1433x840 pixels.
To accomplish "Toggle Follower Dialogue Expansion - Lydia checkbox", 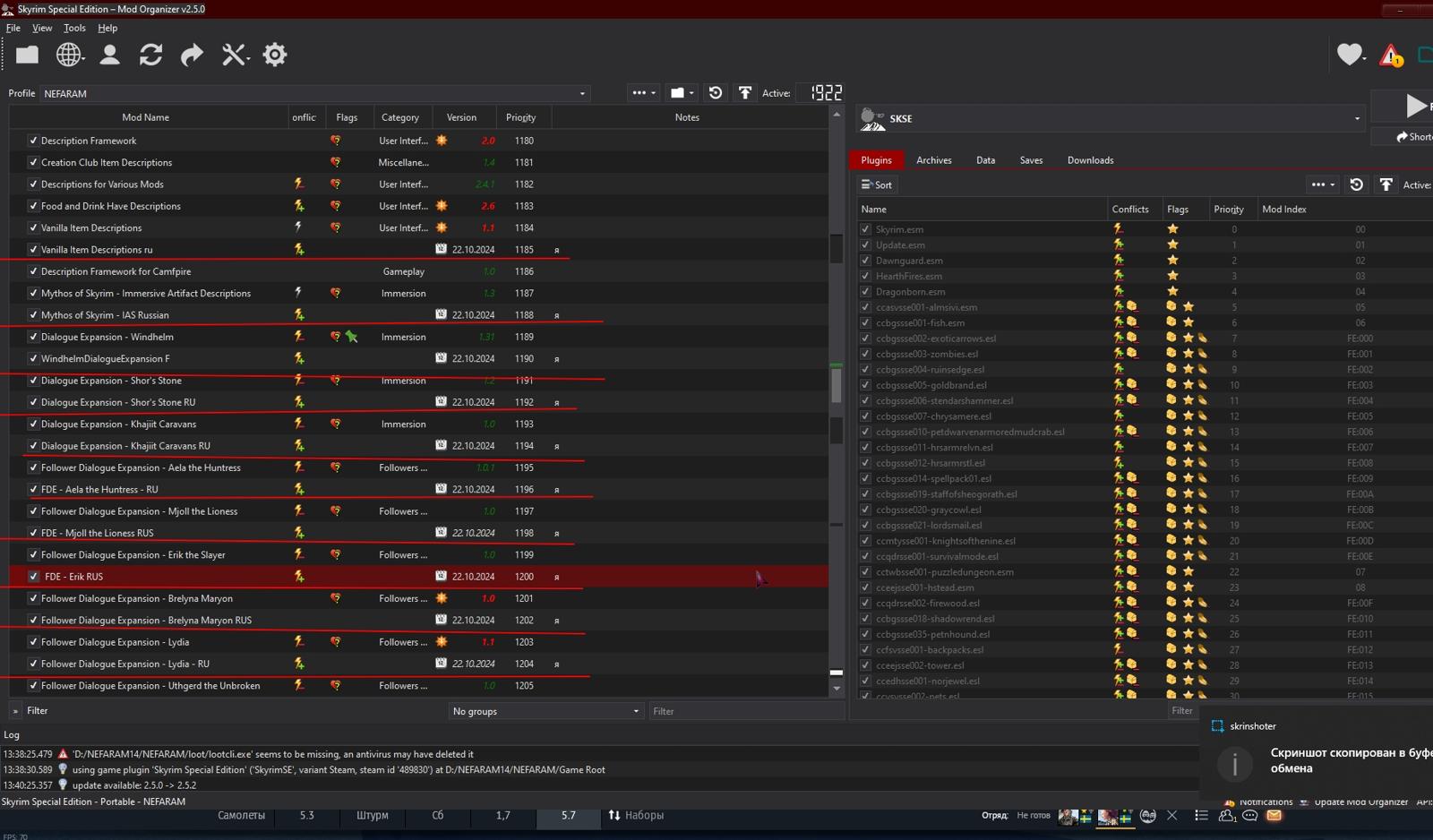I will (33, 642).
